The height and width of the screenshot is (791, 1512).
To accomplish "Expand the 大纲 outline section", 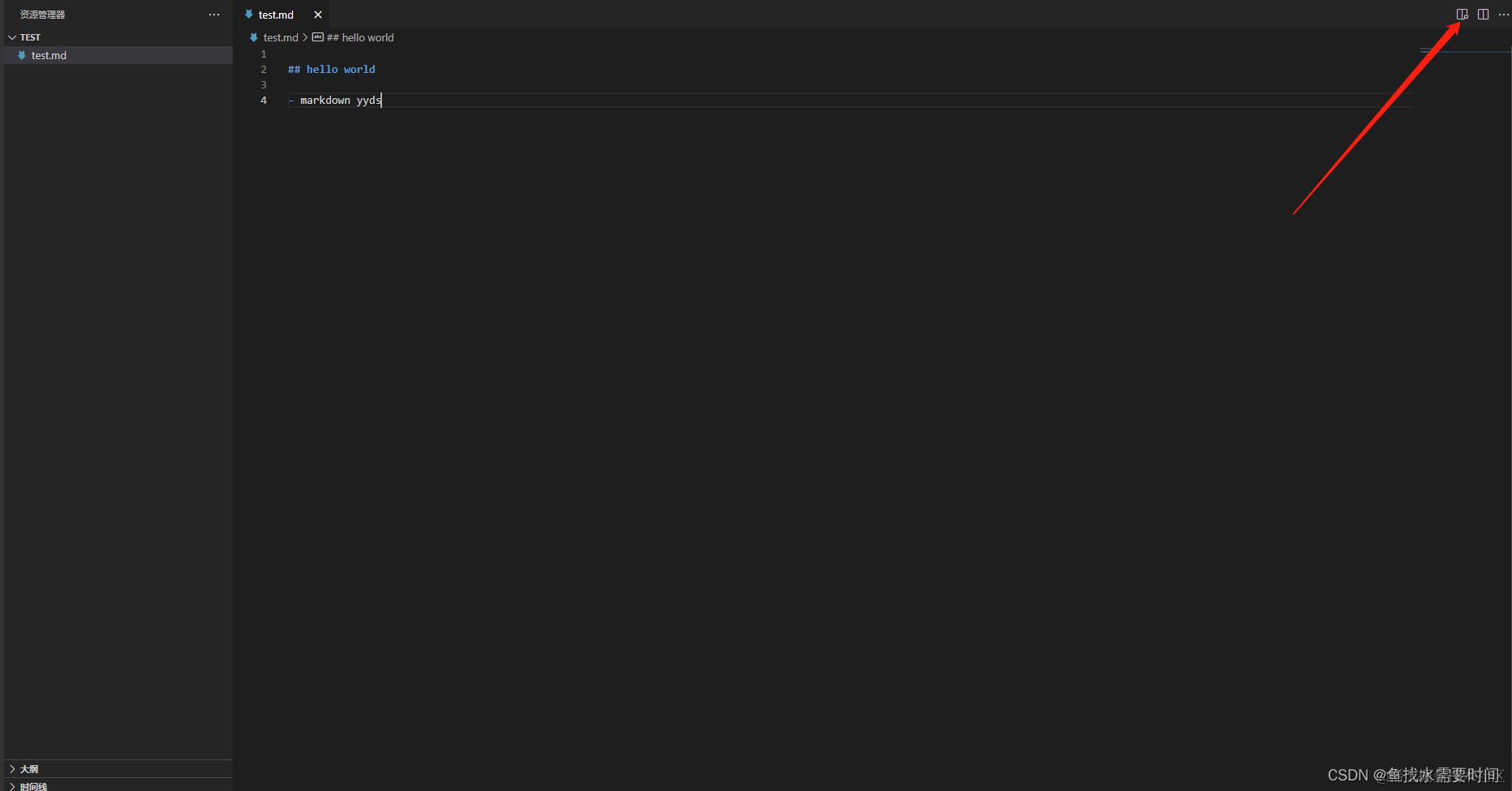I will tap(118, 768).
